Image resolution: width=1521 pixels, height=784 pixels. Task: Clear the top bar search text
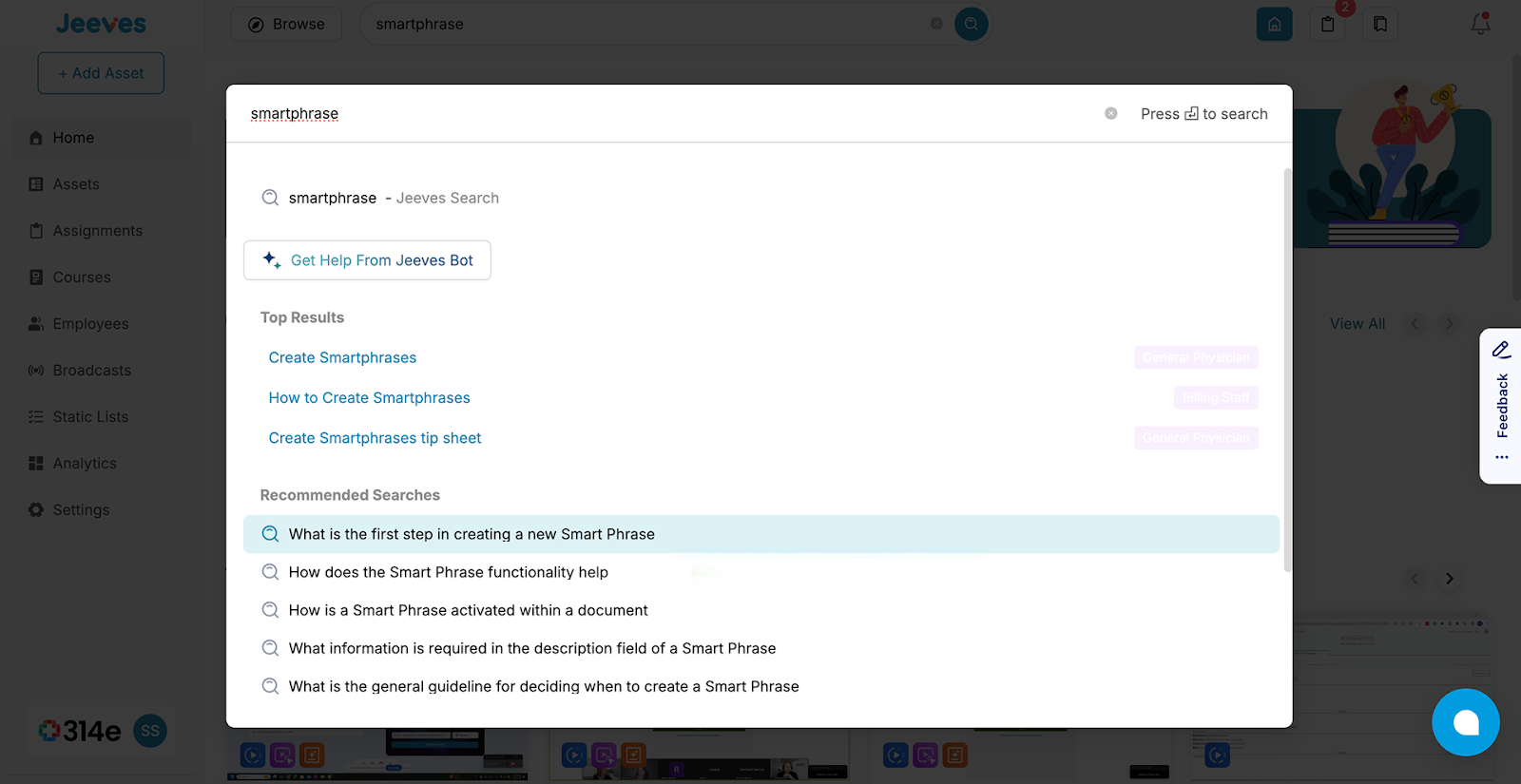coord(936,24)
